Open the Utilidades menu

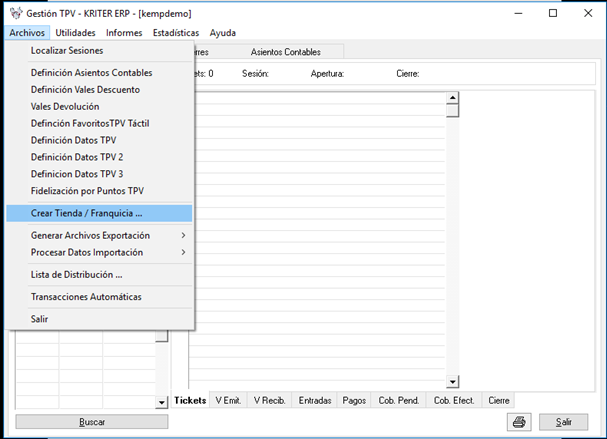point(76,33)
